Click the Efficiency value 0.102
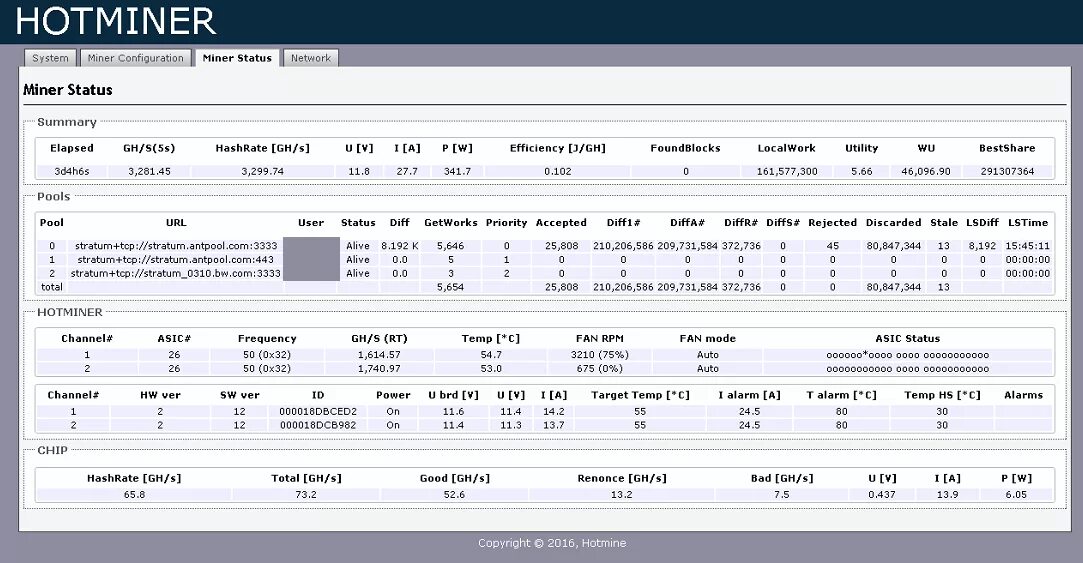 click(x=557, y=171)
